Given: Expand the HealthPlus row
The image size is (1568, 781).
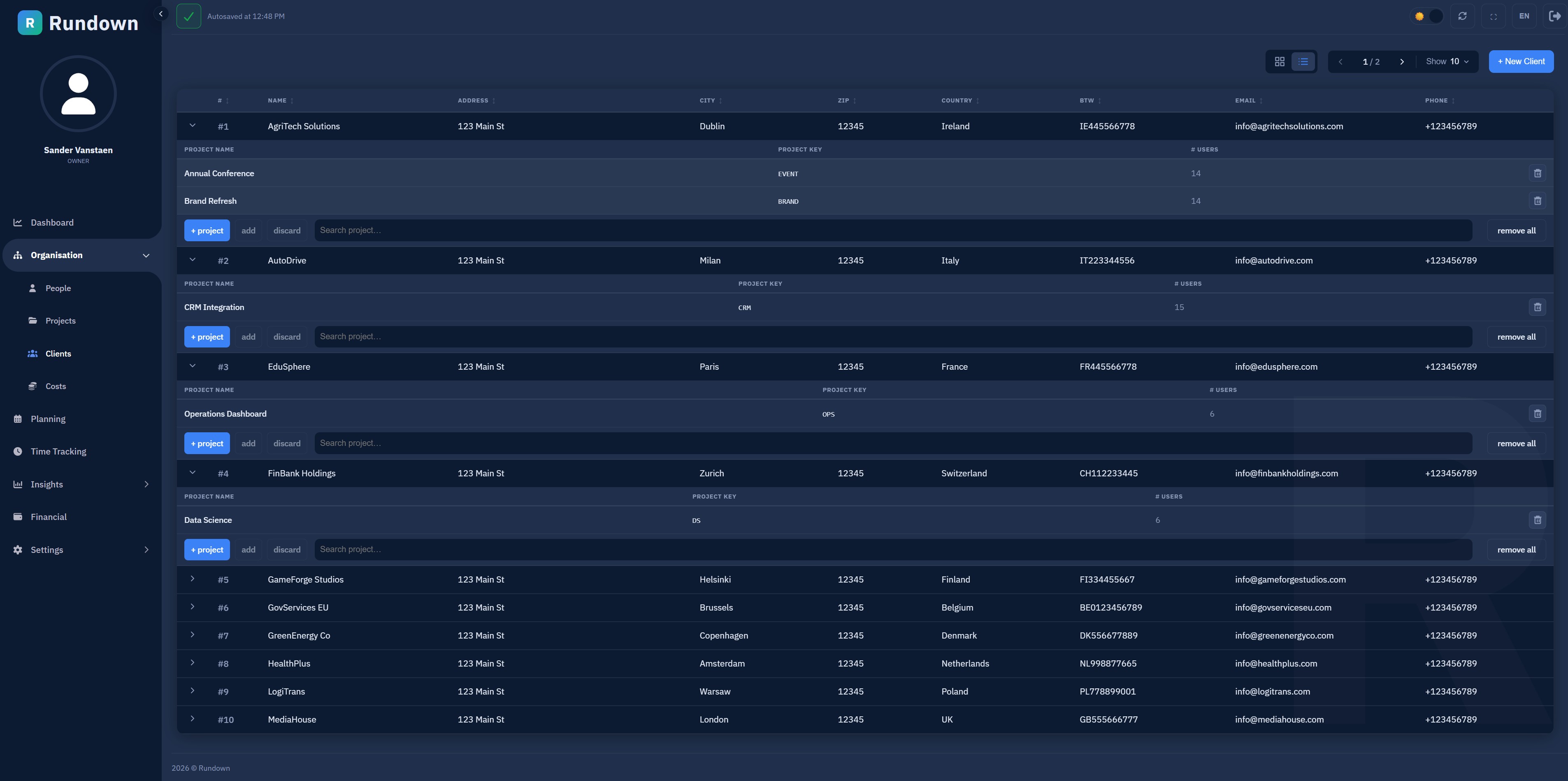Looking at the screenshot, I should pos(192,663).
